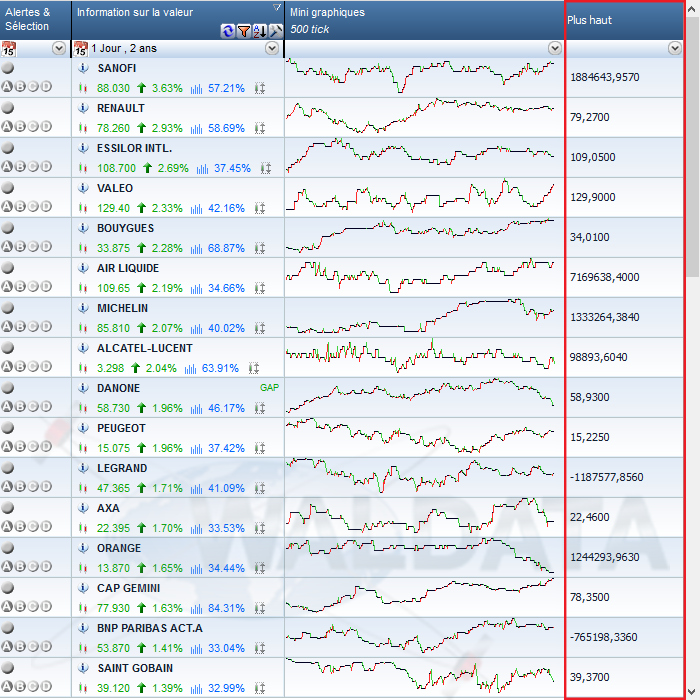700x700 pixels.
Task: Toggle selection C for VALEO
Action: (x=33, y=206)
